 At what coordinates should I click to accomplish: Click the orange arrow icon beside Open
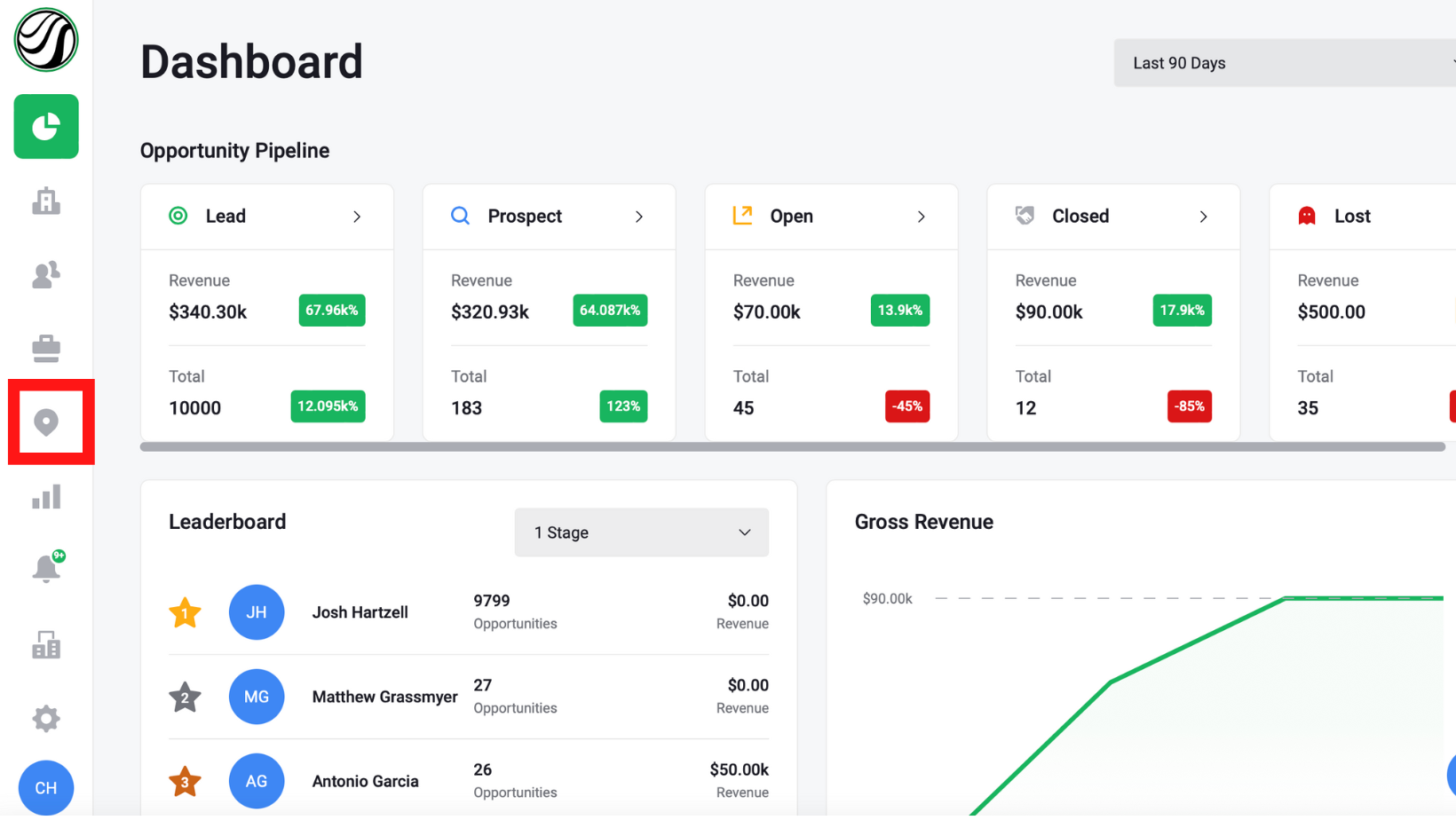coord(743,216)
